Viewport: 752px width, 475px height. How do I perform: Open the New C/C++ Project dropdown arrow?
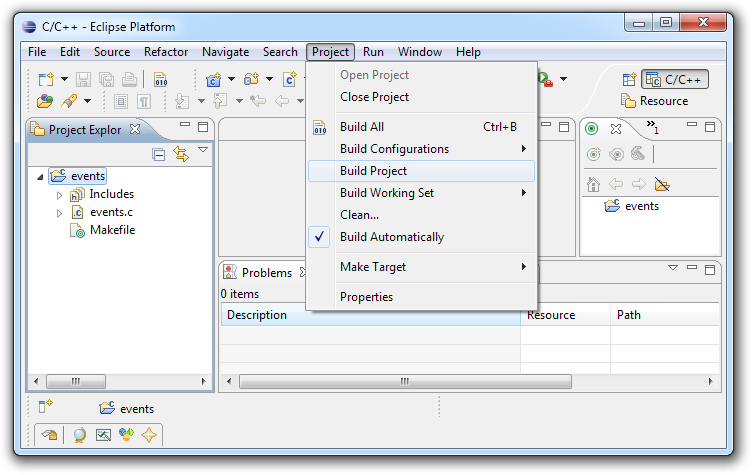coord(231,79)
